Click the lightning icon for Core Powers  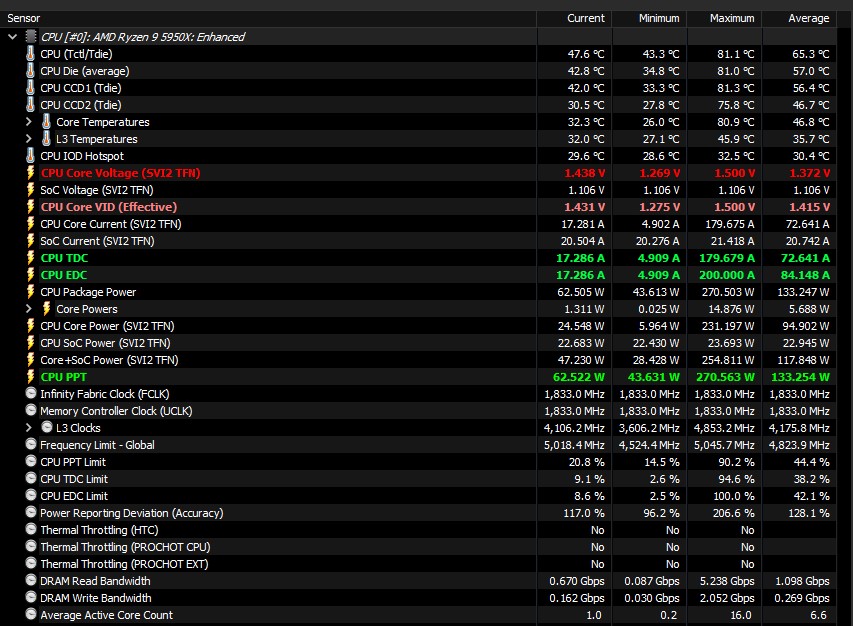click(x=46, y=308)
